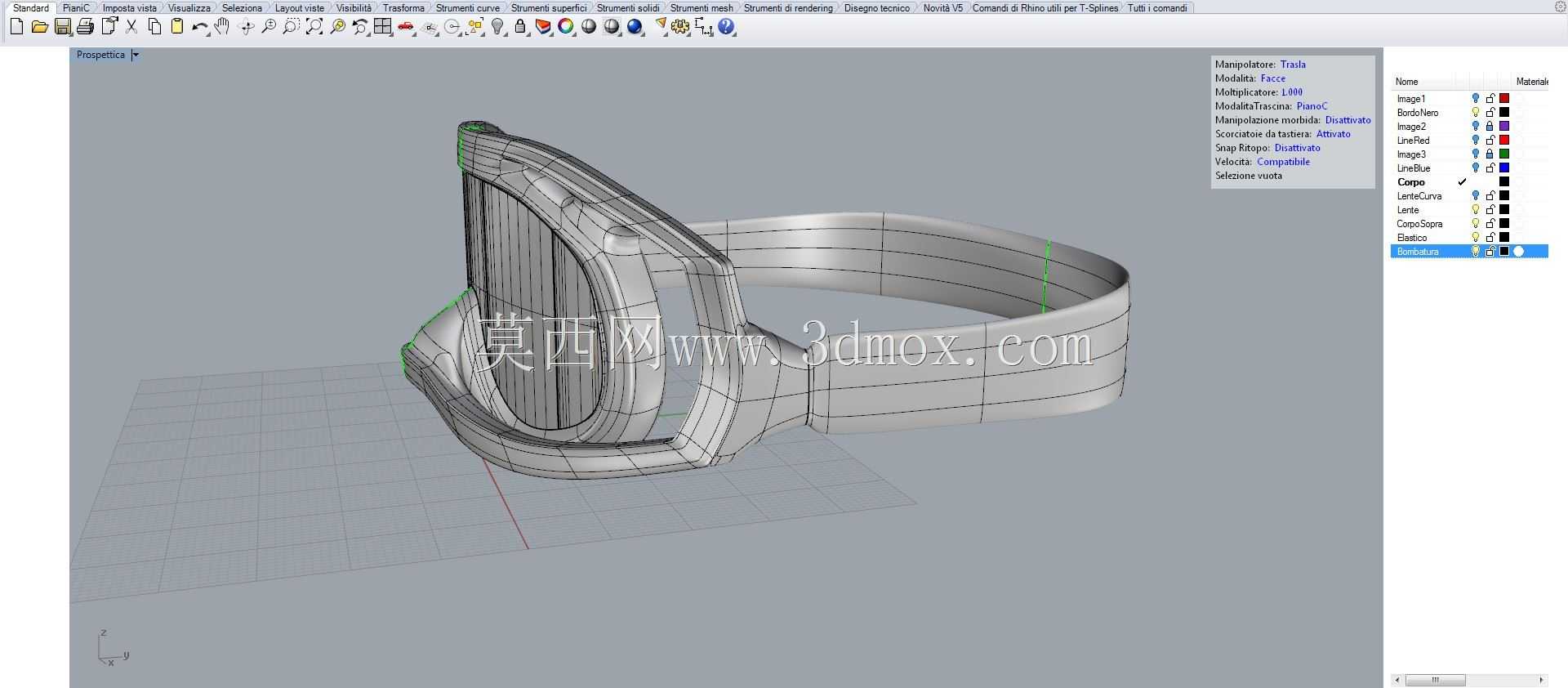Image resolution: width=1568 pixels, height=688 pixels.
Task: Toggle visibility bulb of BordoNero layer
Action: (x=1476, y=113)
